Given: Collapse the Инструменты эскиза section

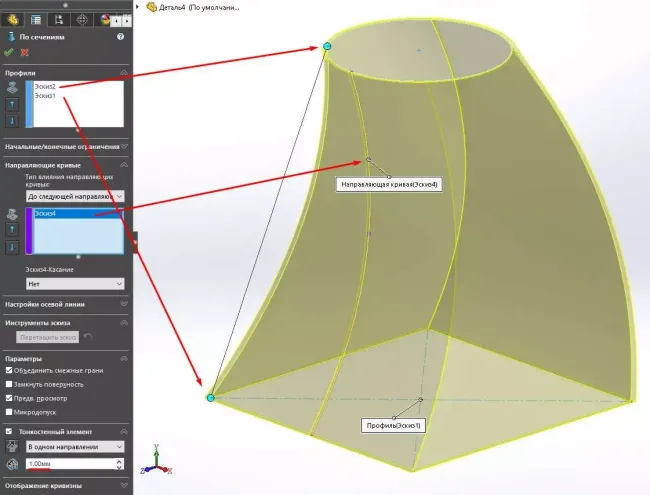Looking at the screenshot, I should [x=124, y=322].
